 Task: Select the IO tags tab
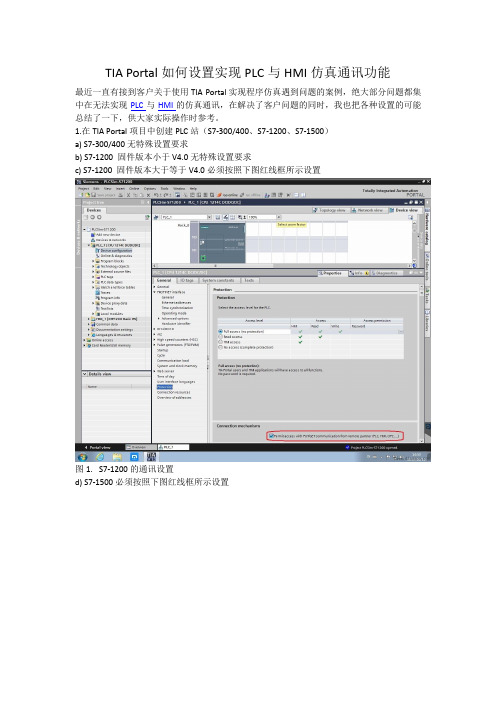[x=187, y=280]
